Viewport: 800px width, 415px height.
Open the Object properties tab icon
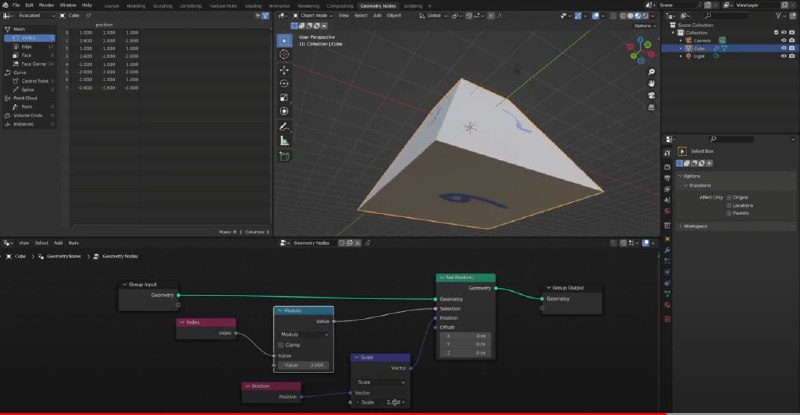[x=667, y=239]
